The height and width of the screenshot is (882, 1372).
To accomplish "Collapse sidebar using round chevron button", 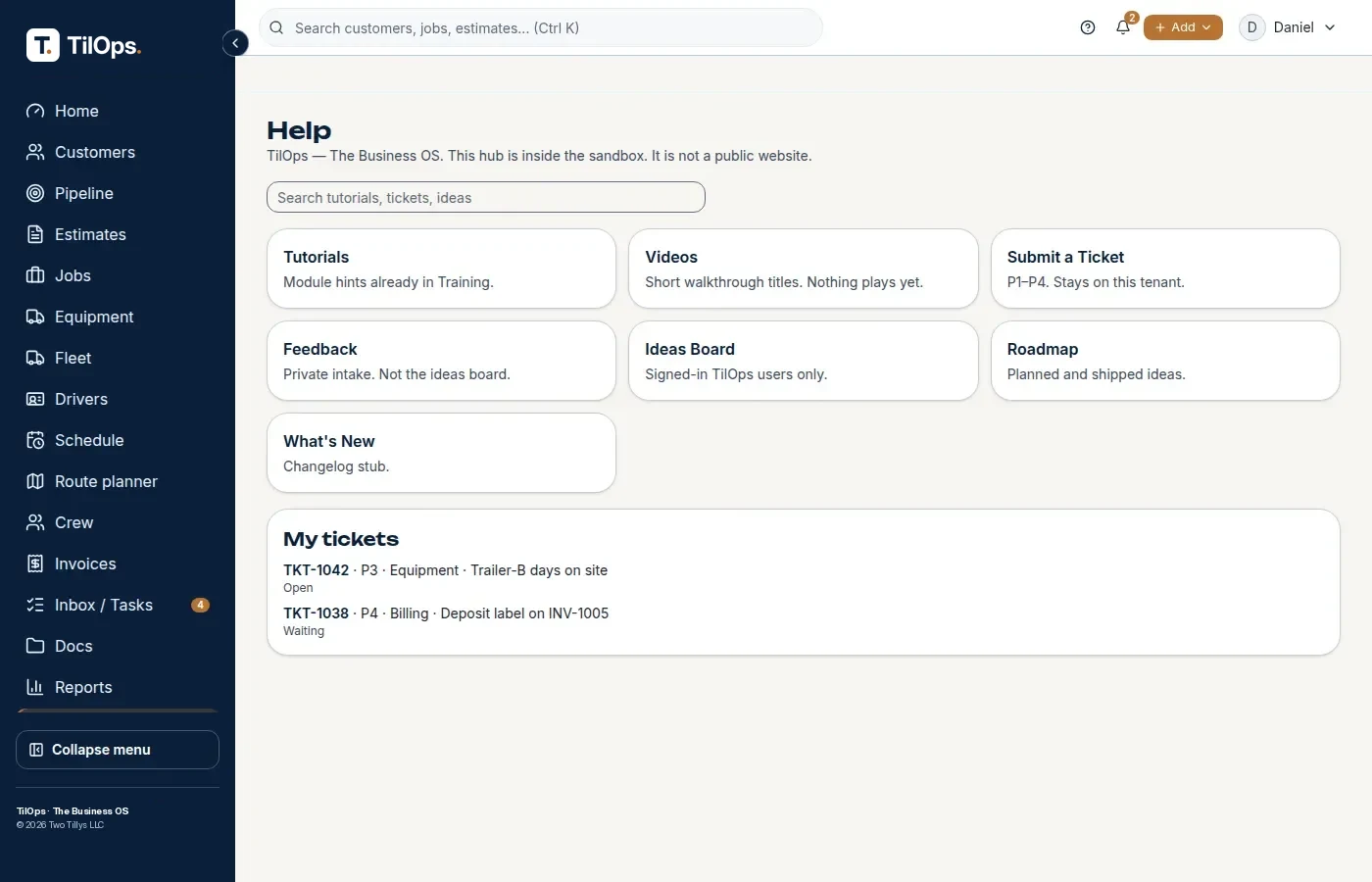I will (235, 43).
